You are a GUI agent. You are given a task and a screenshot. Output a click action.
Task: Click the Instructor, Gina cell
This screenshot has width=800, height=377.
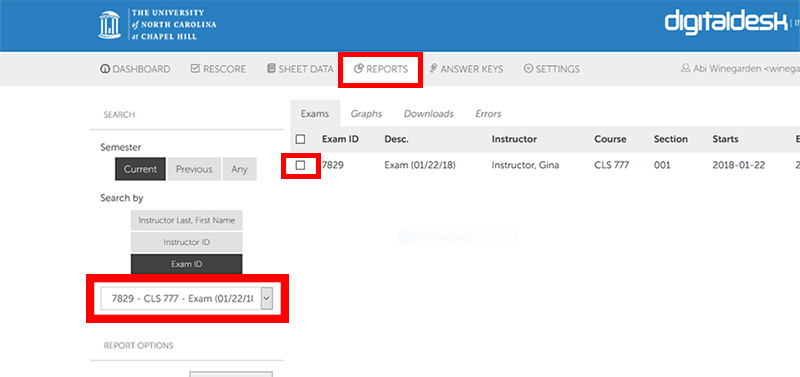point(525,165)
